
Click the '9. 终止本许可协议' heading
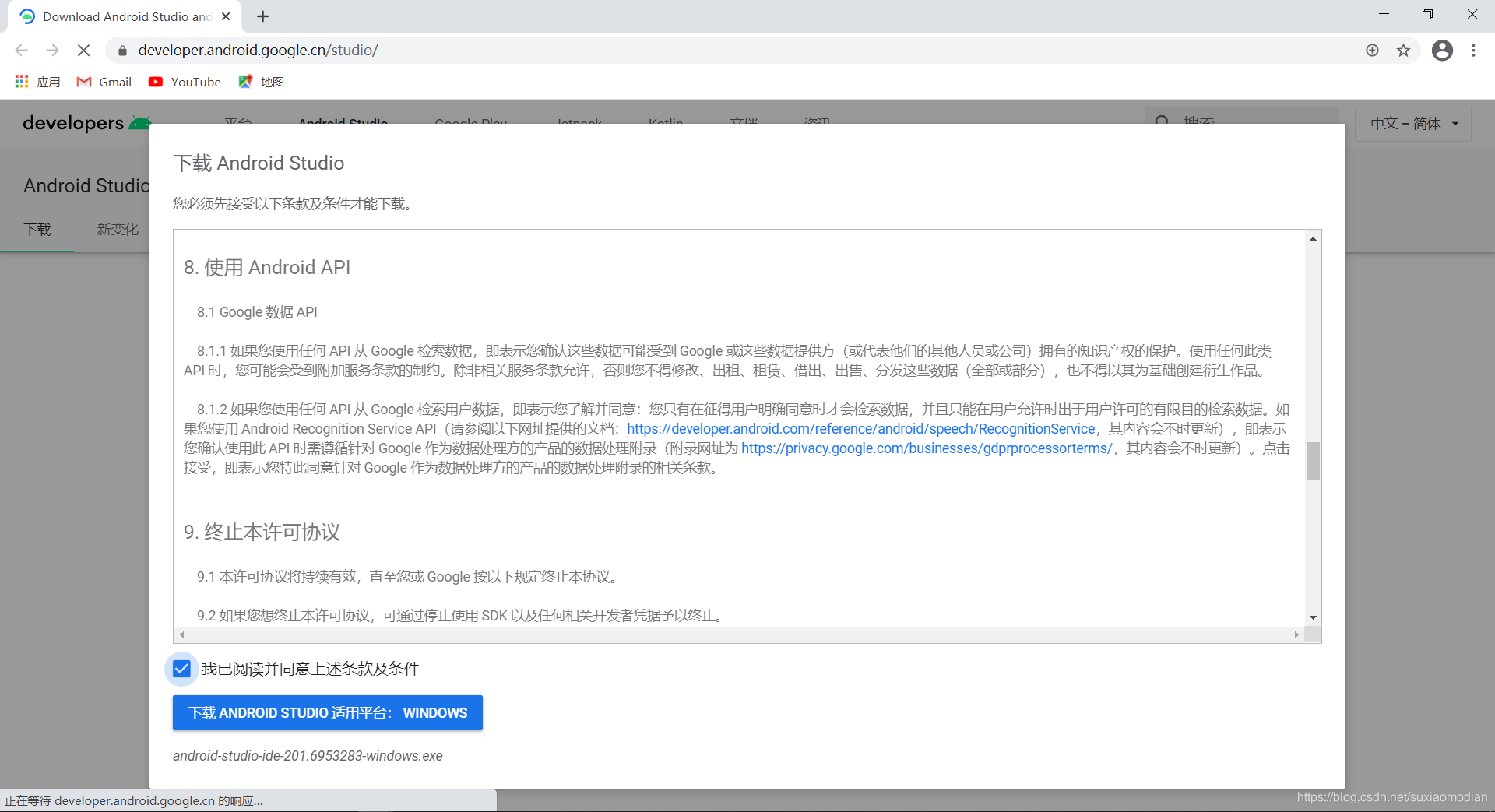pyautogui.click(x=262, y=533)
